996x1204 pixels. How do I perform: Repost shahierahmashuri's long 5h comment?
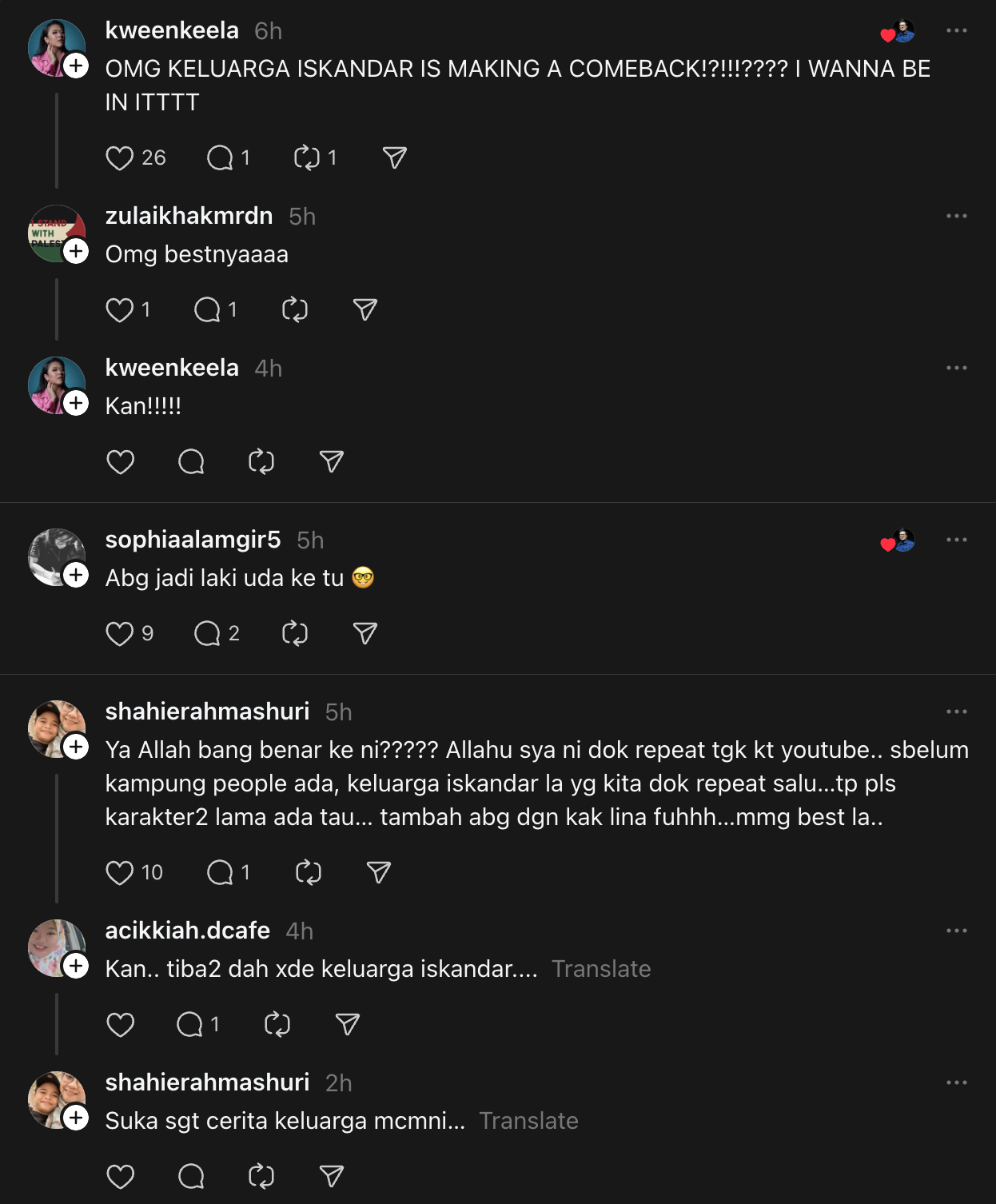pos(308,873)
